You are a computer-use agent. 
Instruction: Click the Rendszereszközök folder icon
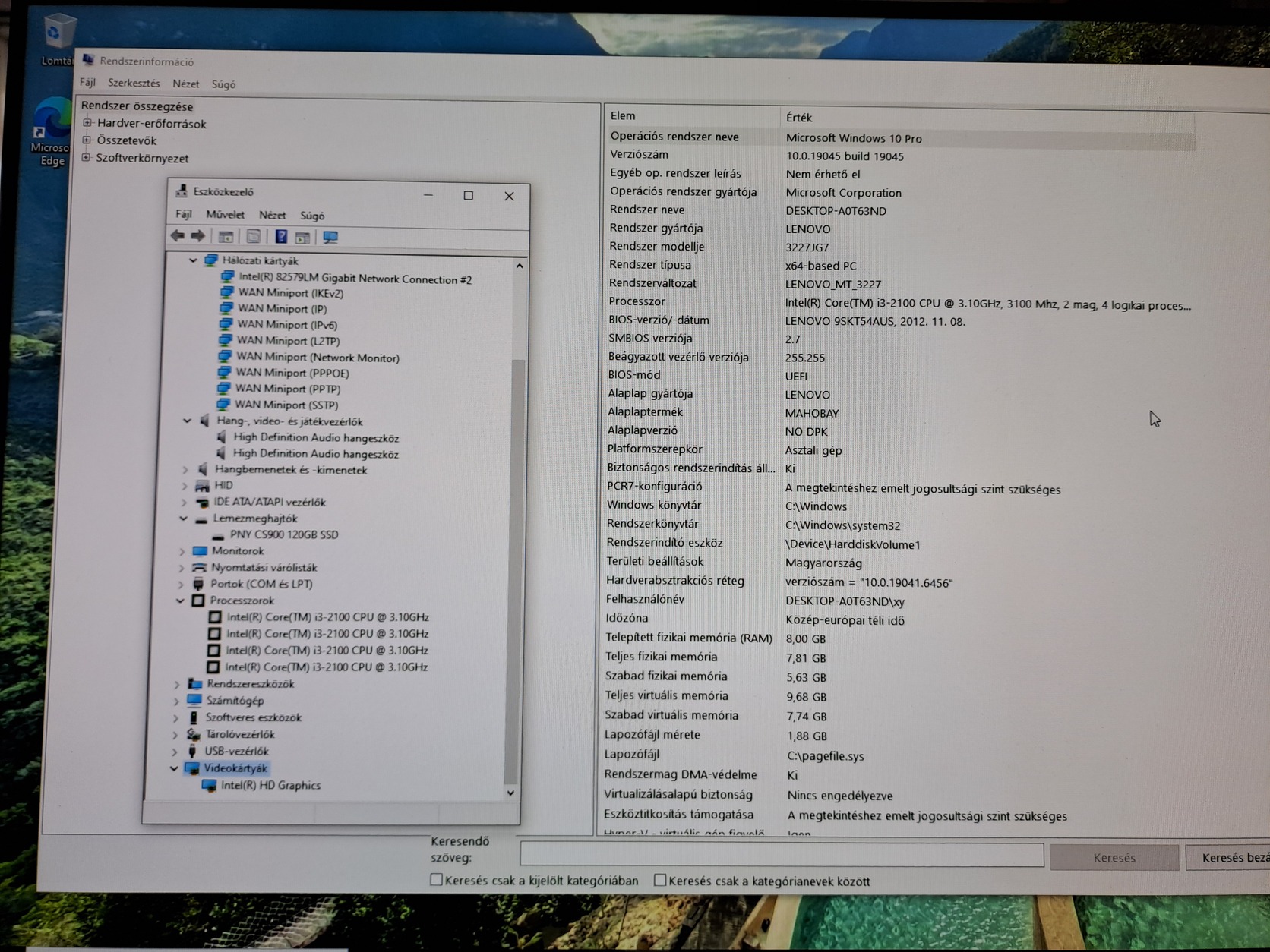195,684
